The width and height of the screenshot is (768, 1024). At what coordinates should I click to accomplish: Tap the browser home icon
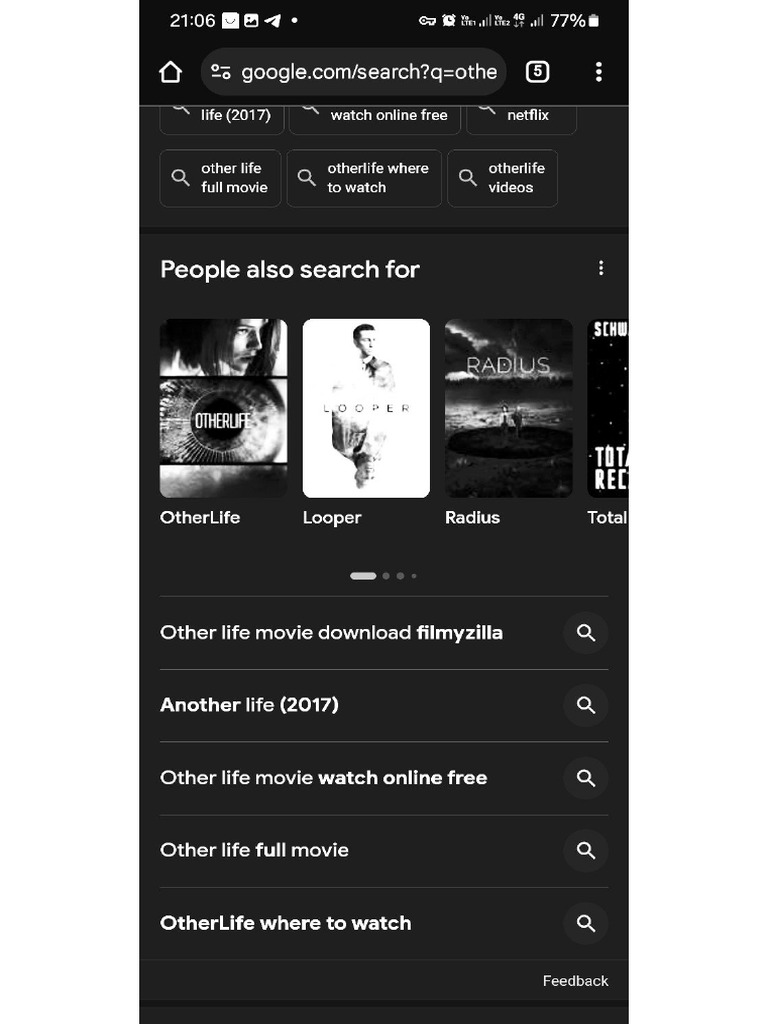point(170,72)
